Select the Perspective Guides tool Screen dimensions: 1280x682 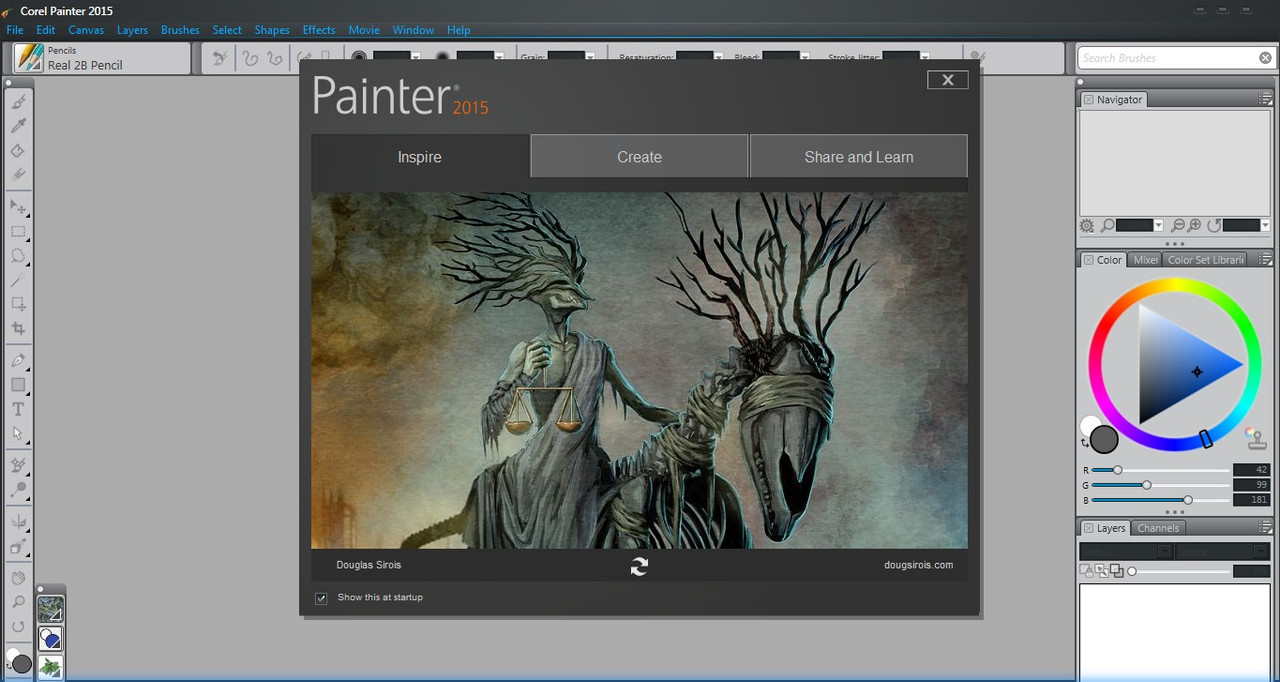click(18, 547)
